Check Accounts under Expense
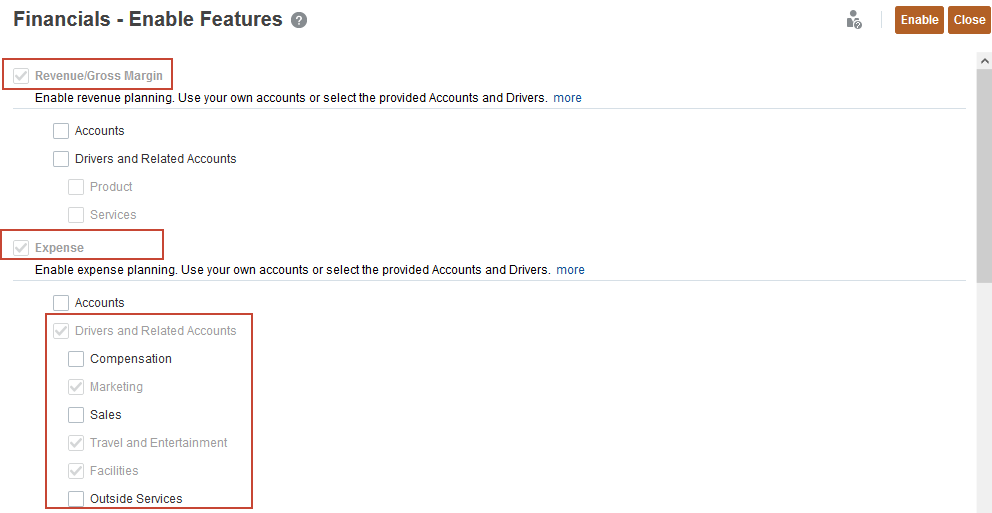This screenshot has width=992, height=513. [x=61, y=303]
